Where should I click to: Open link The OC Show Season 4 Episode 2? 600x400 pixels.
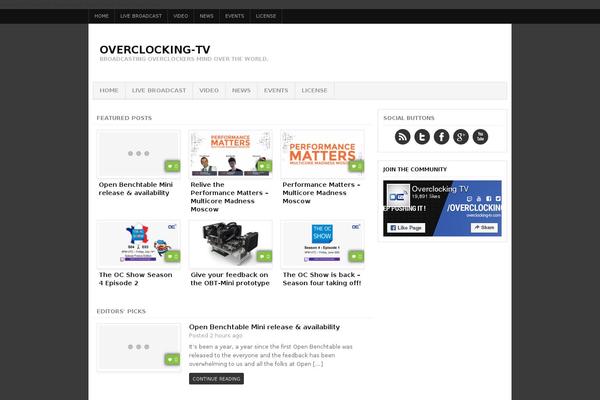click(x=135, y=279)
